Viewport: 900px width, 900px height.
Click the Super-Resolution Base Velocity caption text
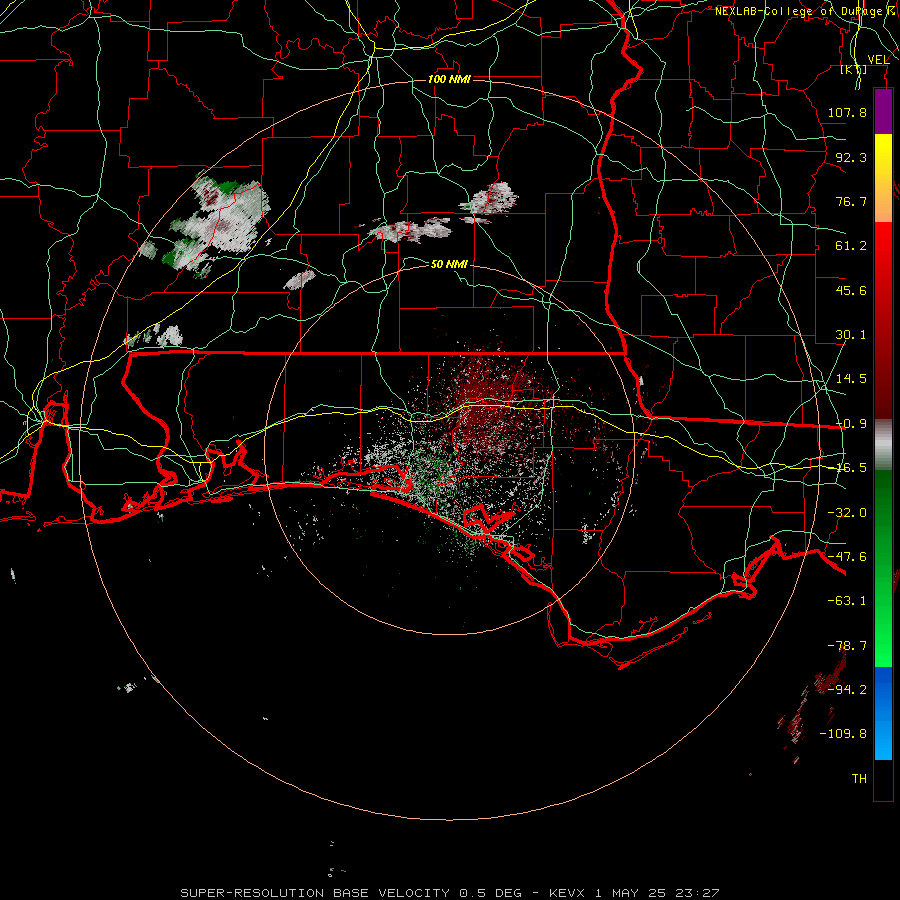tap(450, 893)
